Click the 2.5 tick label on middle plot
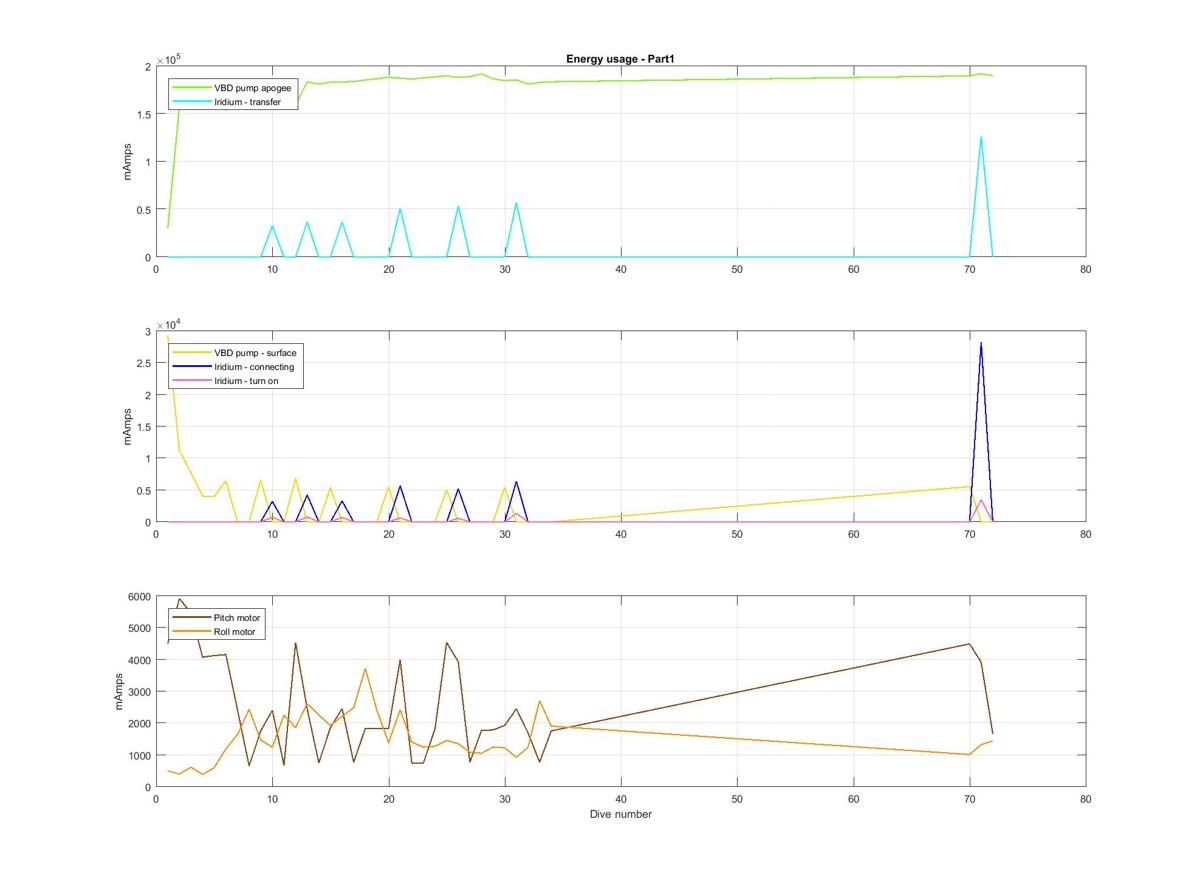This screenshot has width=1200, height=885. tap(142, 363)
